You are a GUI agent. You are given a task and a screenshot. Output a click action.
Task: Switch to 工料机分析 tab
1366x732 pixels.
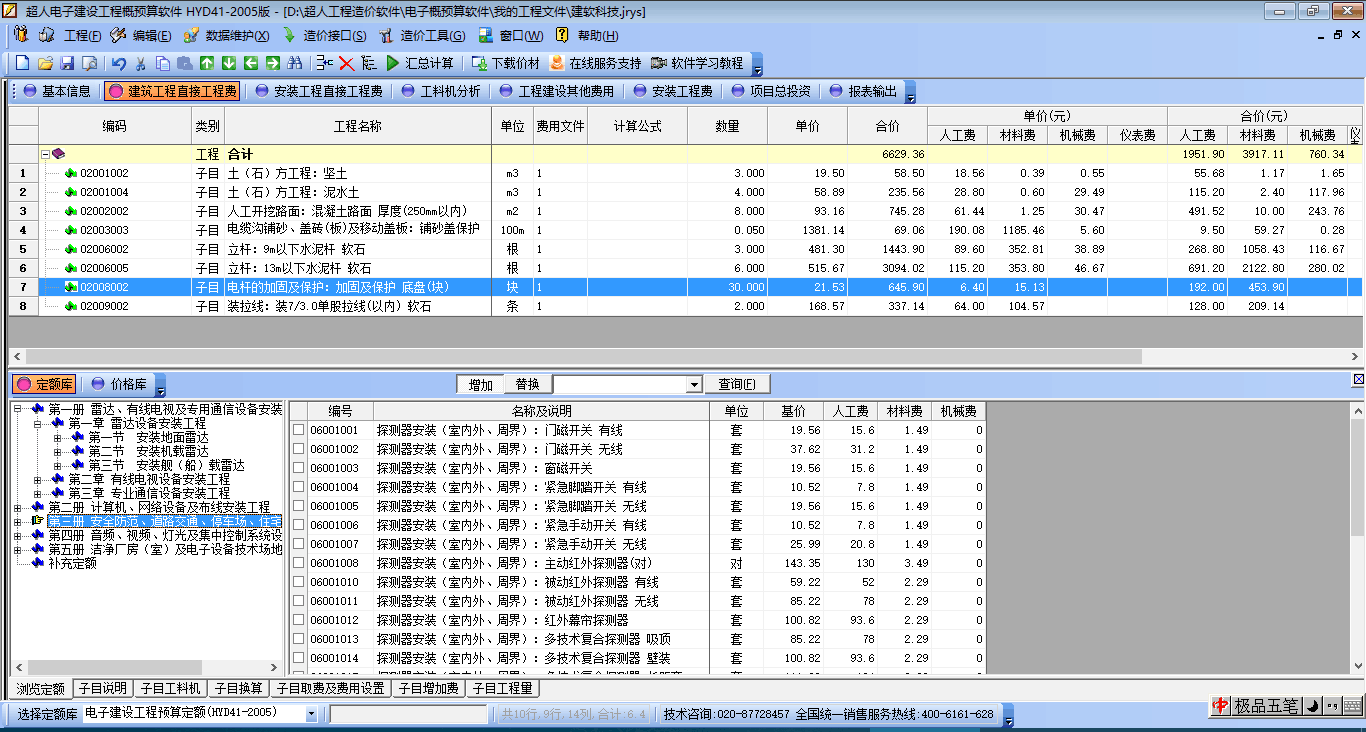click(440, 91)
